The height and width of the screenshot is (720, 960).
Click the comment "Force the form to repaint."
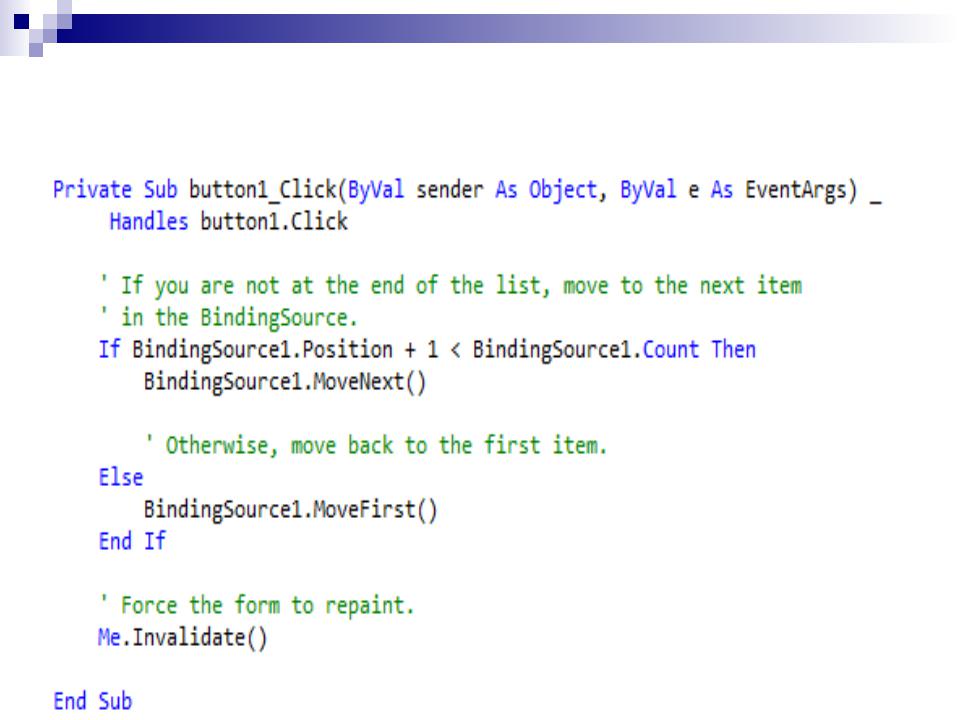(x=268, y=606)
